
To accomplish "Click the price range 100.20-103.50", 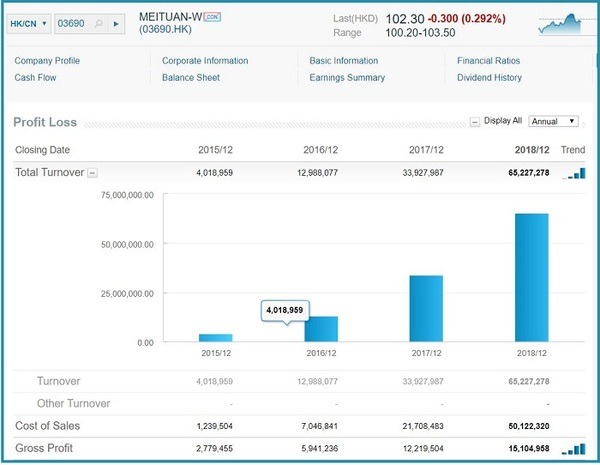I will coord(420,33).
